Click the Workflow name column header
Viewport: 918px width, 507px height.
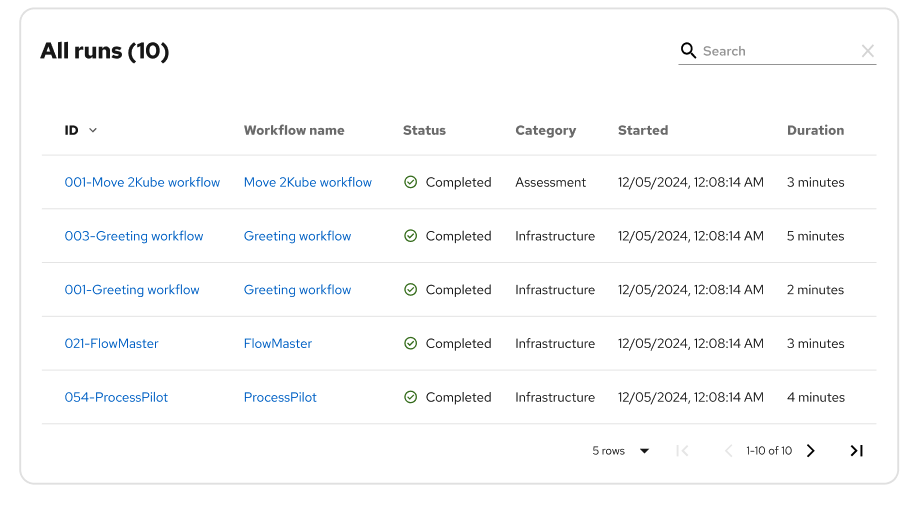[294, 130]
